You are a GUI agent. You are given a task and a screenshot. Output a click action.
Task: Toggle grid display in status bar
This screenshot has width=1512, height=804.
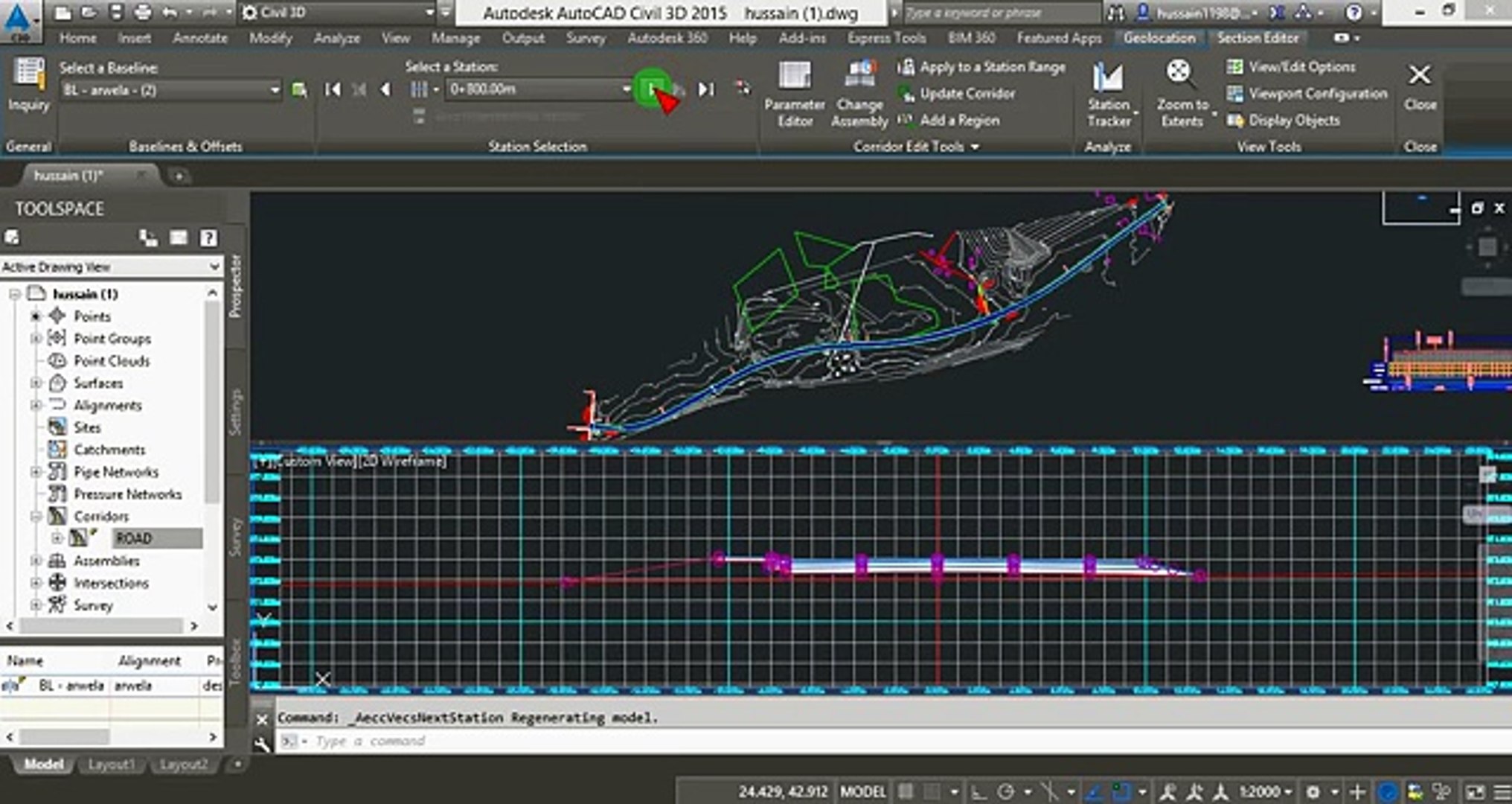(x=906, y=791)
